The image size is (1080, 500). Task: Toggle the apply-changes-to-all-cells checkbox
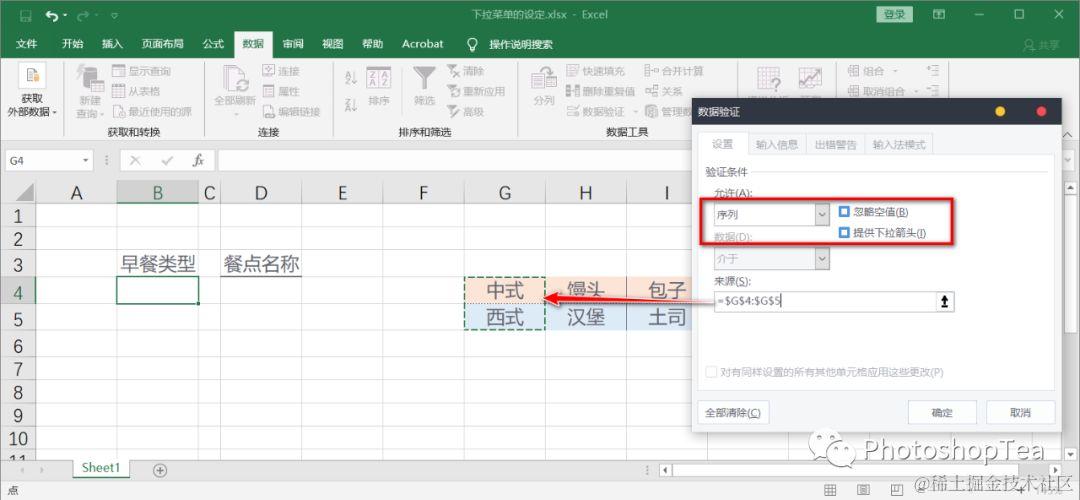[712, 372]
